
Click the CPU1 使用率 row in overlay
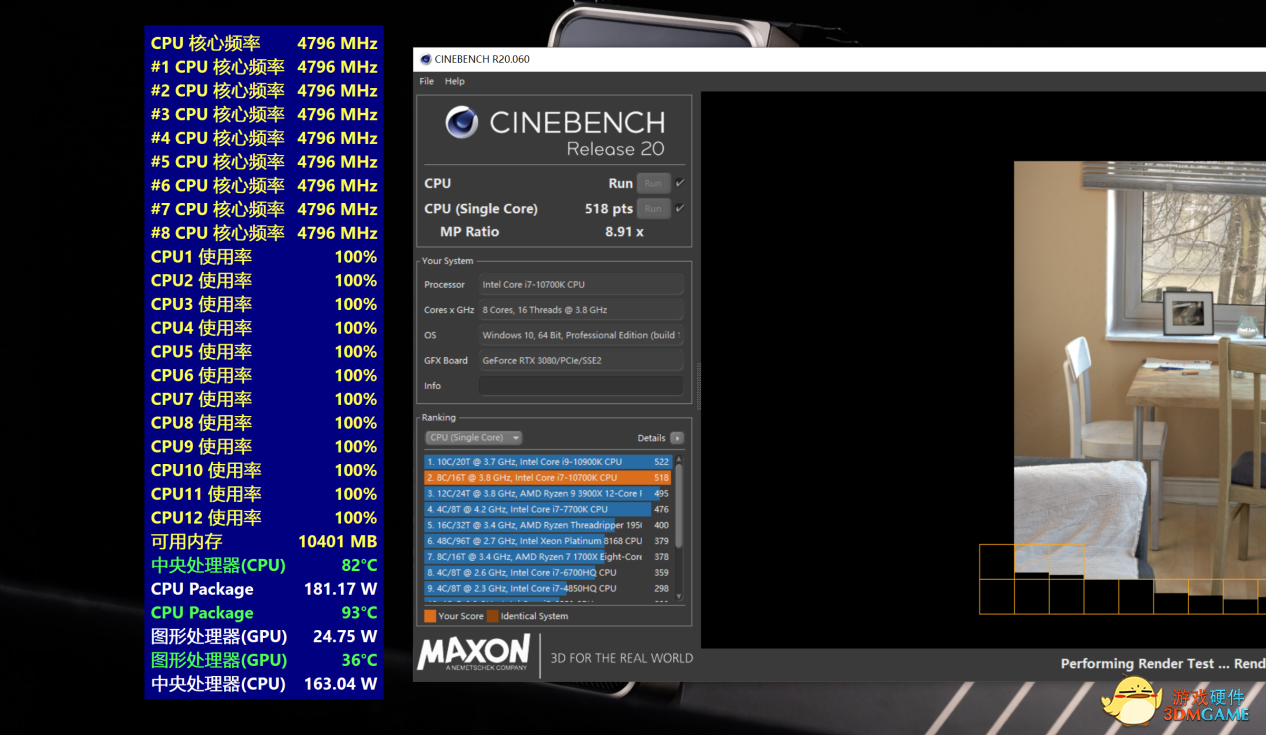264,257
